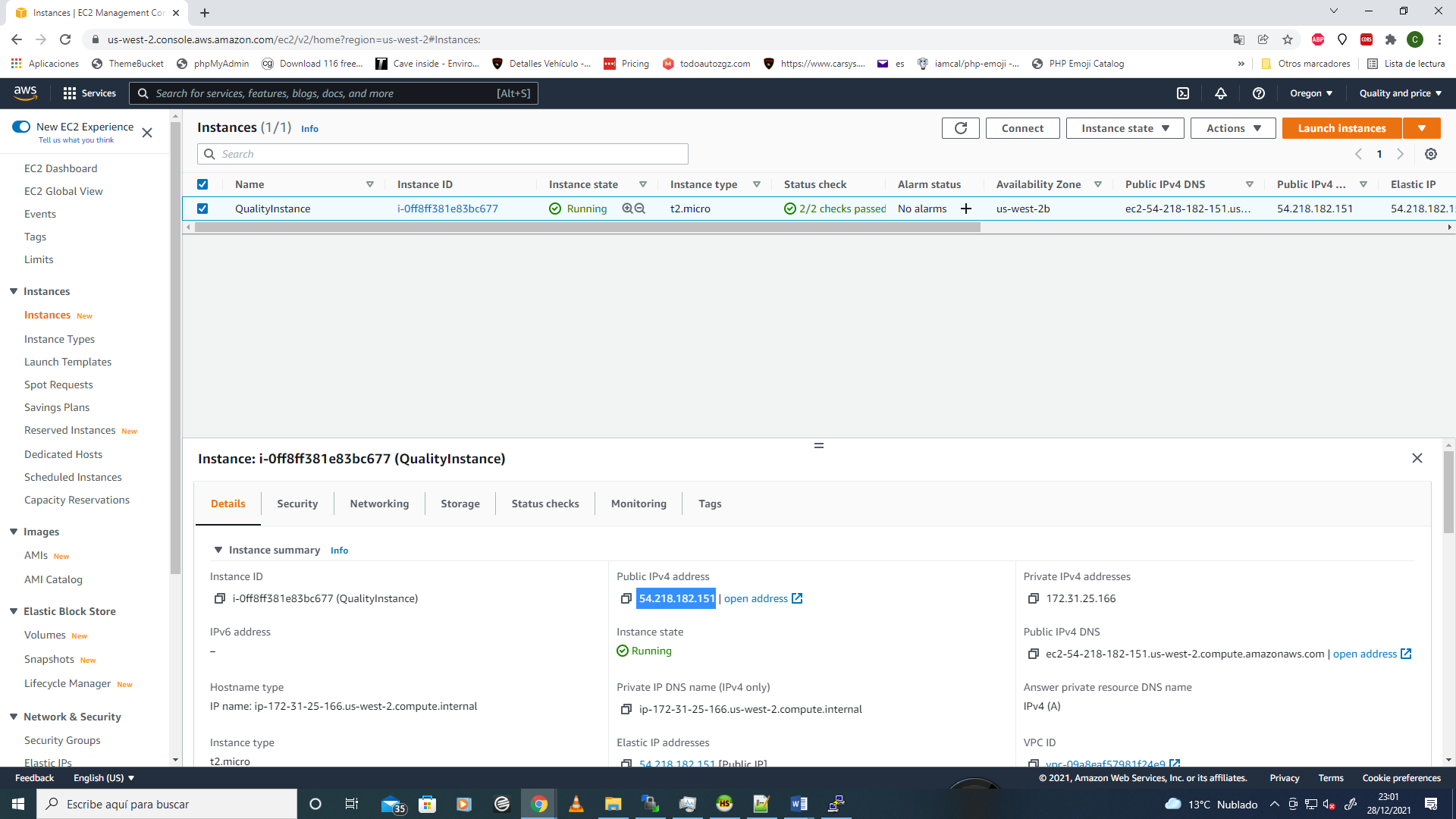
Task: Click the zoom-in filter icon beside Running
Action: point(627,209)
